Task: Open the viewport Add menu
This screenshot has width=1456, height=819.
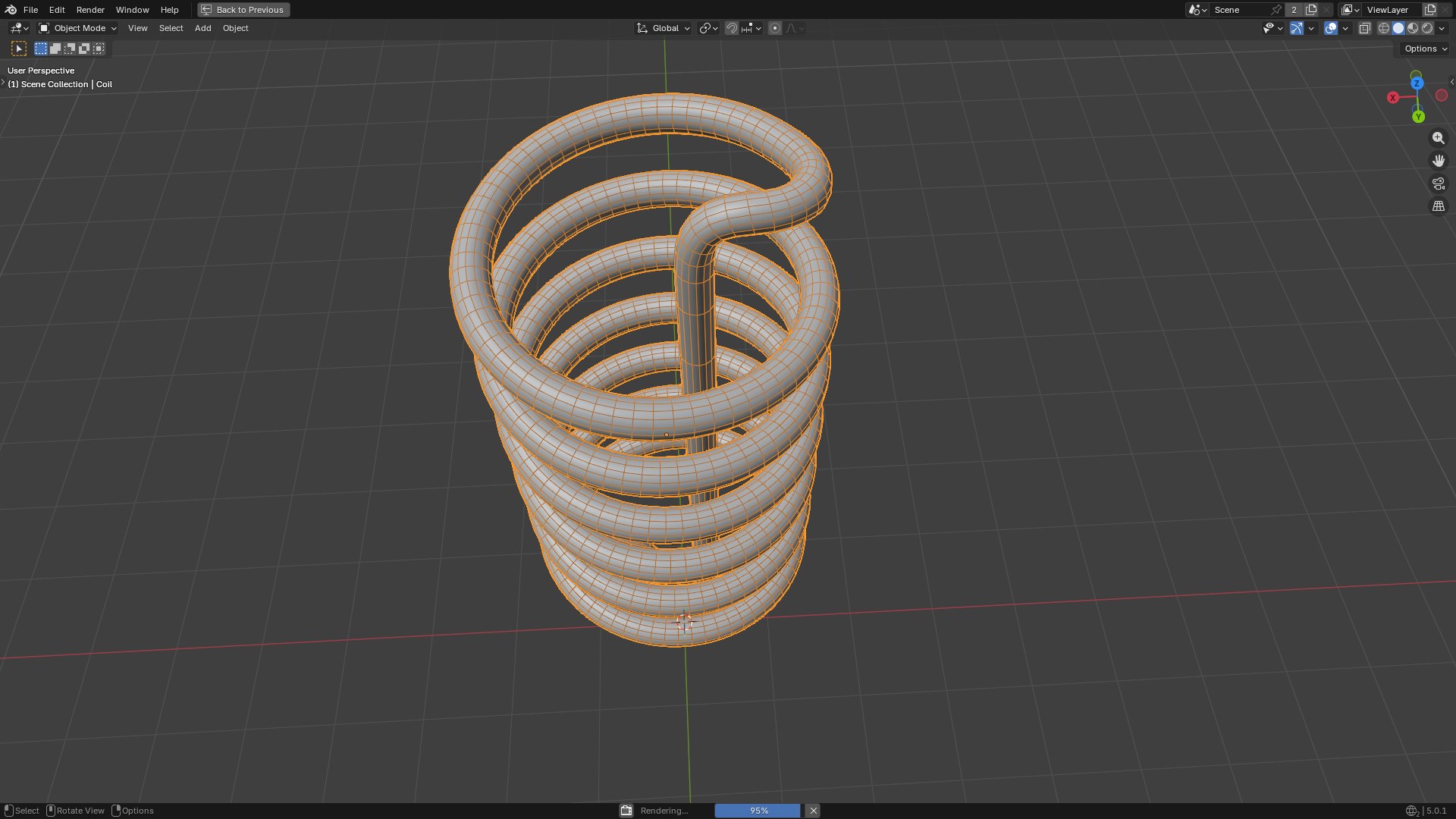Action: pyautogui.click(x=202, y=28)
